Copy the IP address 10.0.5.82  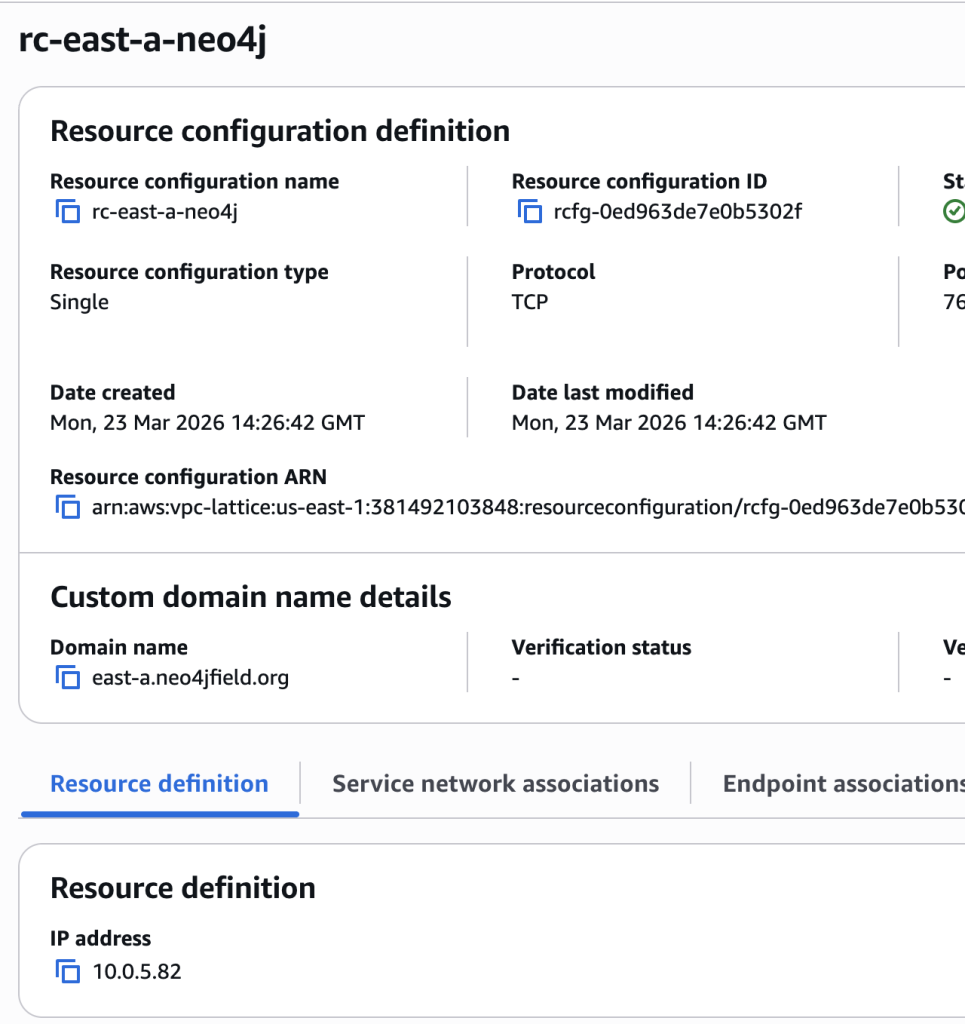pyautogui.click(x=67, y=971)
